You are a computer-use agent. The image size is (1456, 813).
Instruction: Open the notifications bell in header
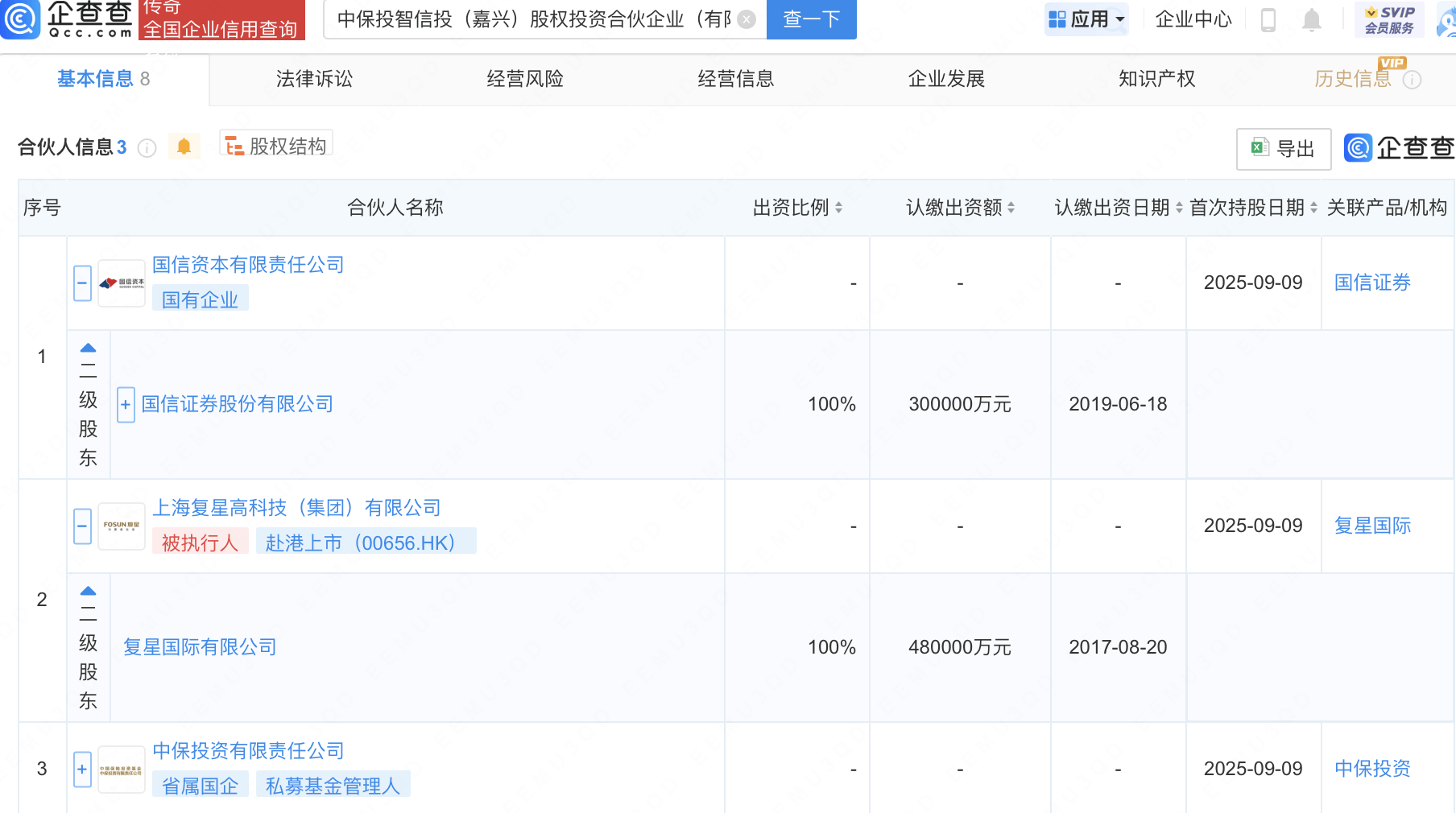pyautogui.click(x=1311, y=19)
